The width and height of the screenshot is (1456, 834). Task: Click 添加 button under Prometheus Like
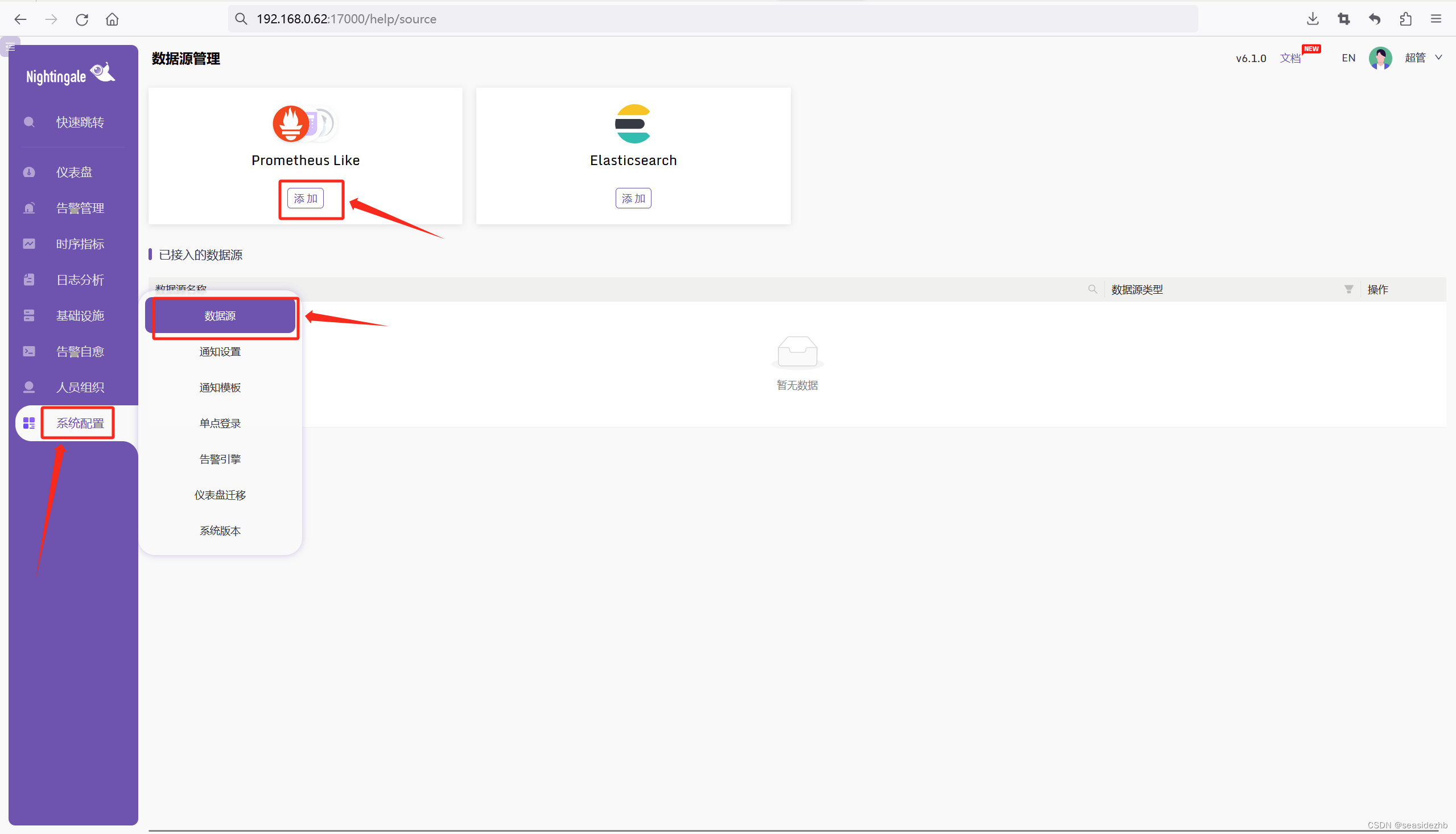[305, 197]
